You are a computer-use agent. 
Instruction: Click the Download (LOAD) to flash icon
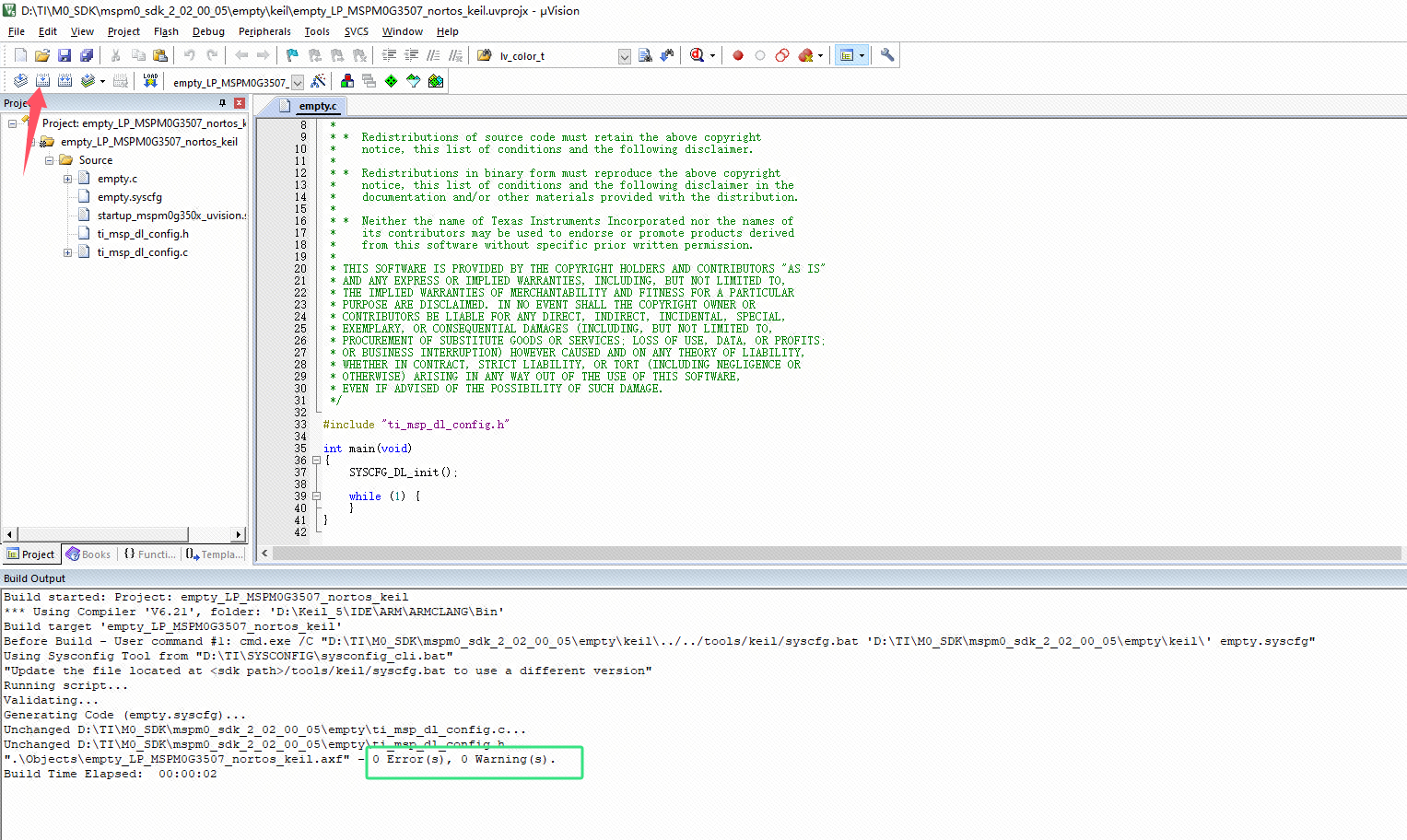(x=150, y=81)
